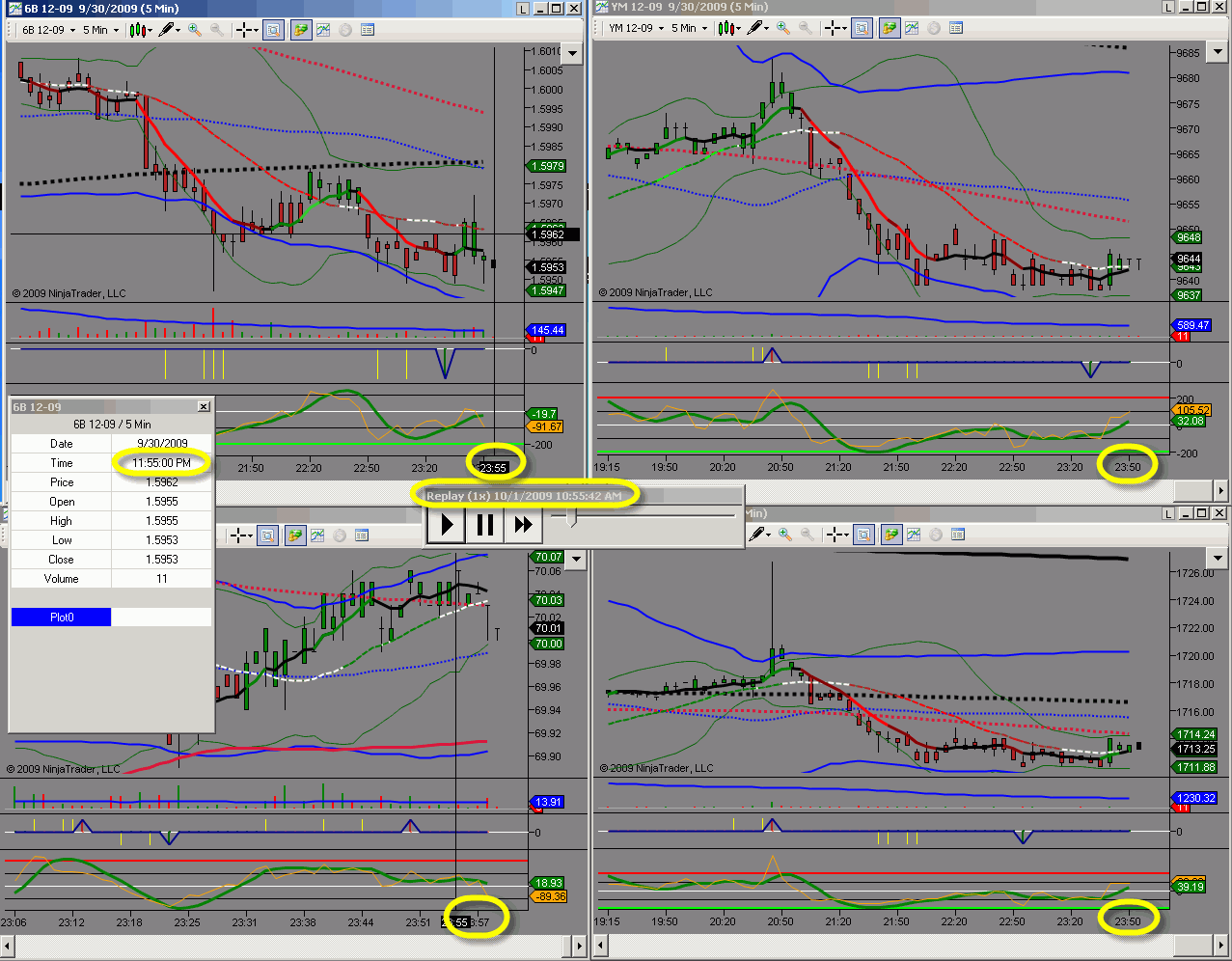Screen dimensions: 1232x961
Task: Click price scale dropdown arrow next to 70.07
Action: 577,559
